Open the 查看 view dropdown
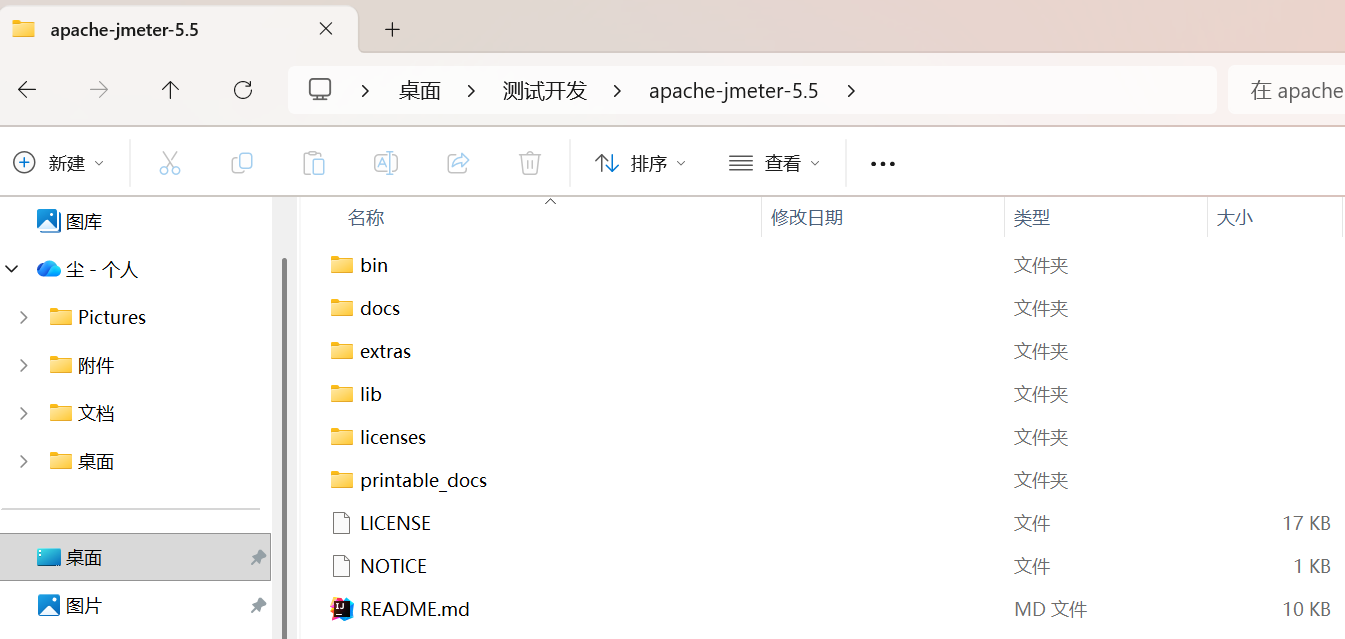 point(775,163)
